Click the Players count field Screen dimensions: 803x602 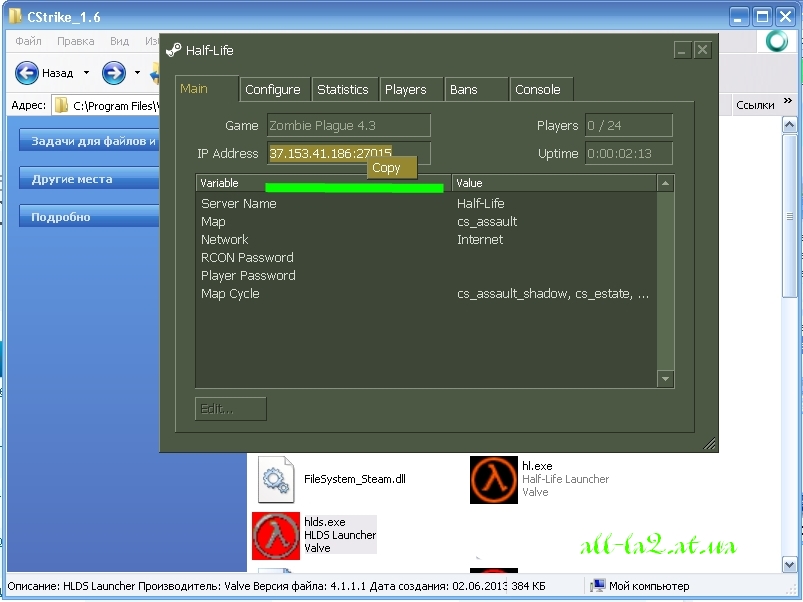pyautogui.click(x=628, y=125)
